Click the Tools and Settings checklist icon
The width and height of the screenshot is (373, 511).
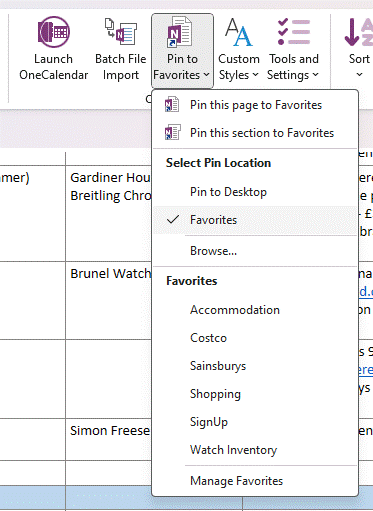click(294, 32)
